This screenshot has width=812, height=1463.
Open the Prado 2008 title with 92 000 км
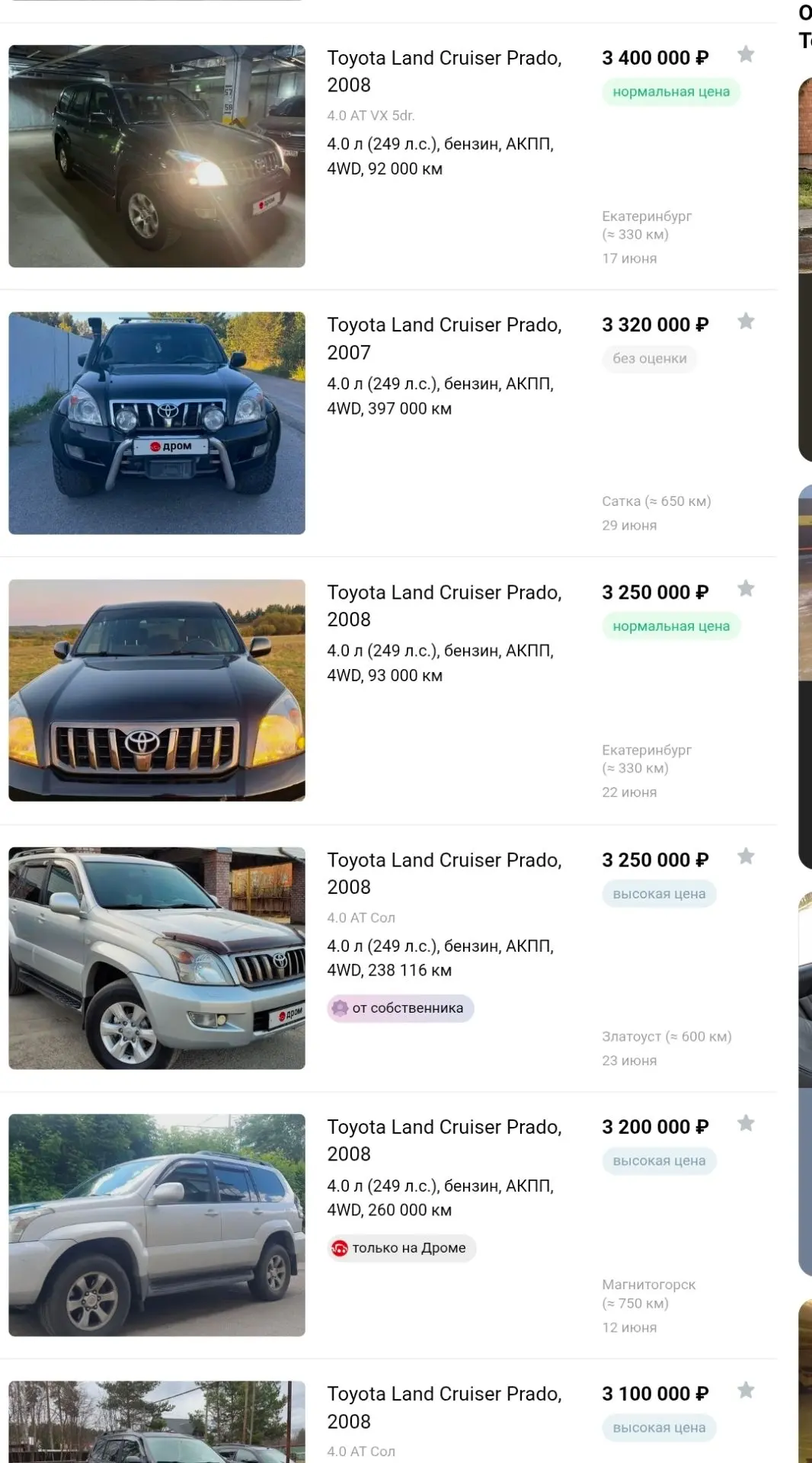pyautogui.click(x=444, y=72)
